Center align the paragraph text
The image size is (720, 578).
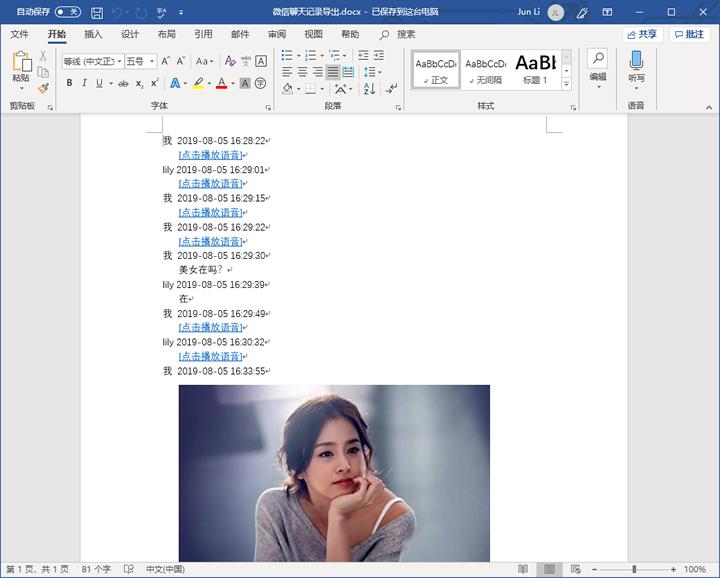[302, 72]
